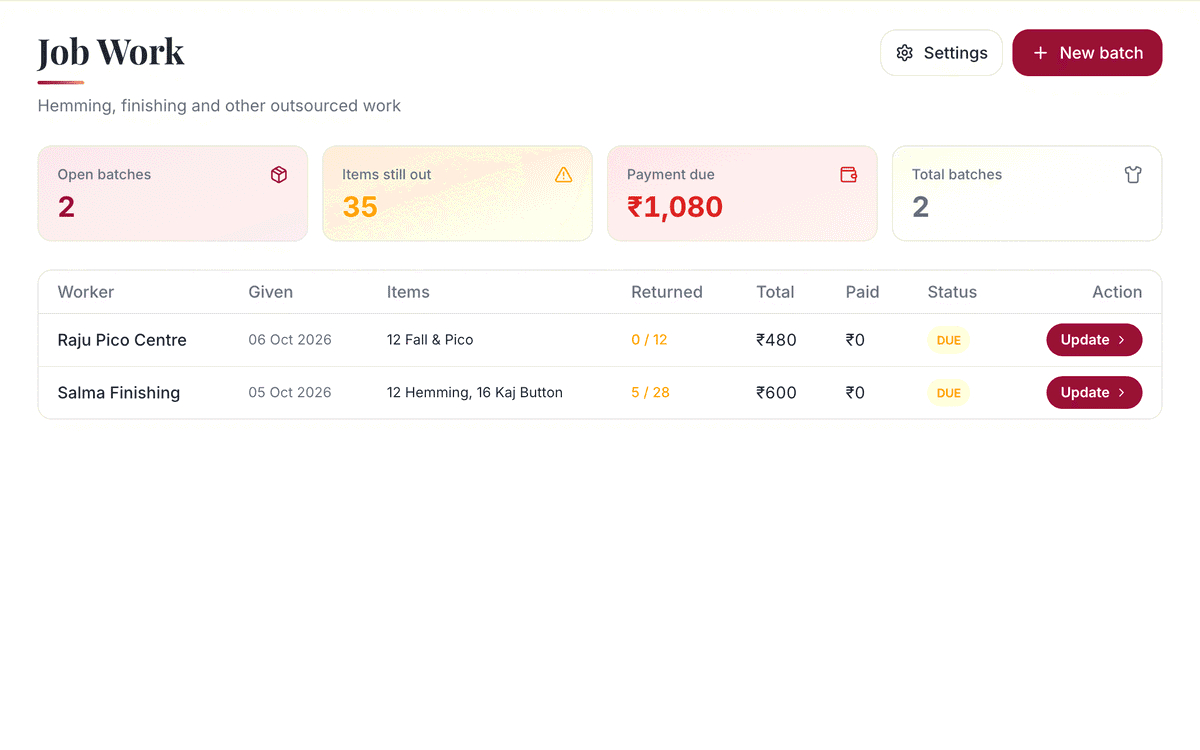Click warning triangle icon on Items still out
This screenshot has width=1200, height=750.
pyautogui.click(x=564, y=175)
